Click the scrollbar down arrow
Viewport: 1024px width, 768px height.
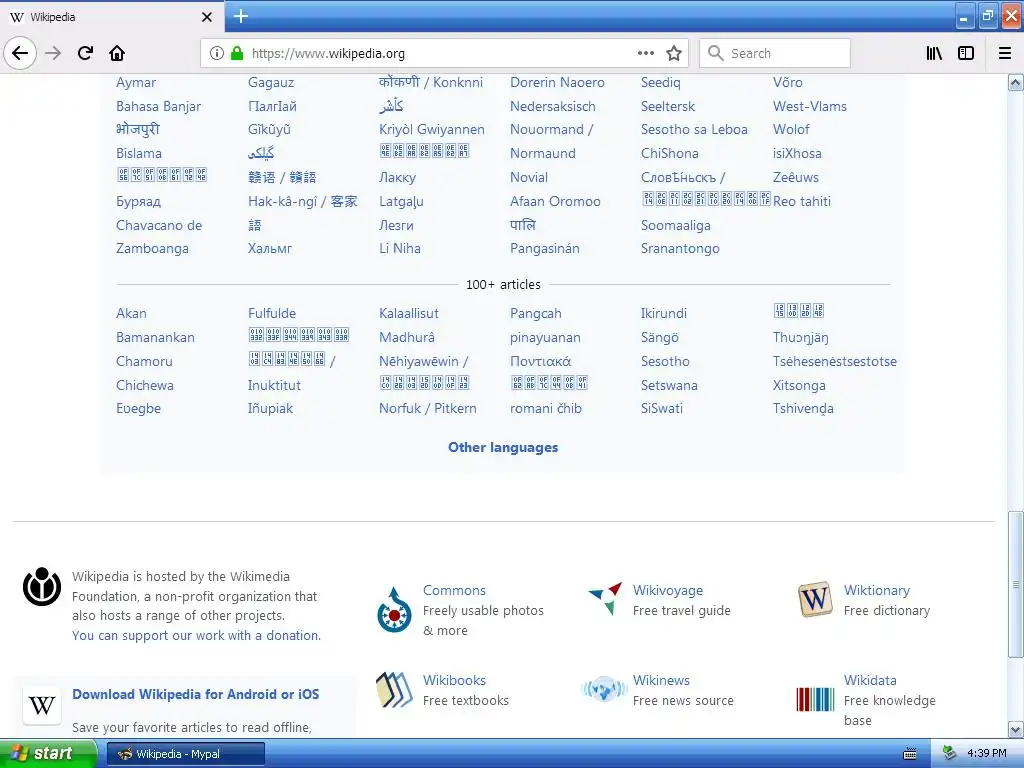click(1016, 729)
